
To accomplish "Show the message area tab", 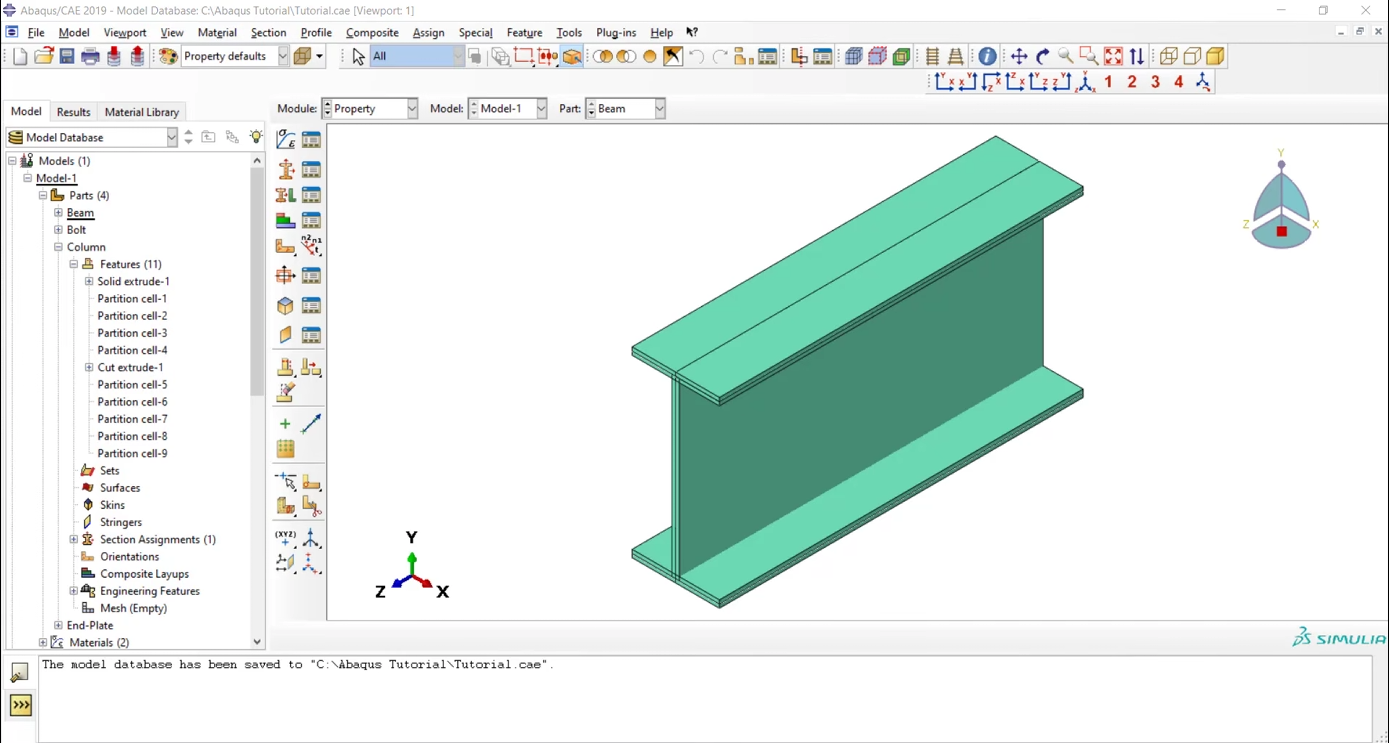I will 20,672.
